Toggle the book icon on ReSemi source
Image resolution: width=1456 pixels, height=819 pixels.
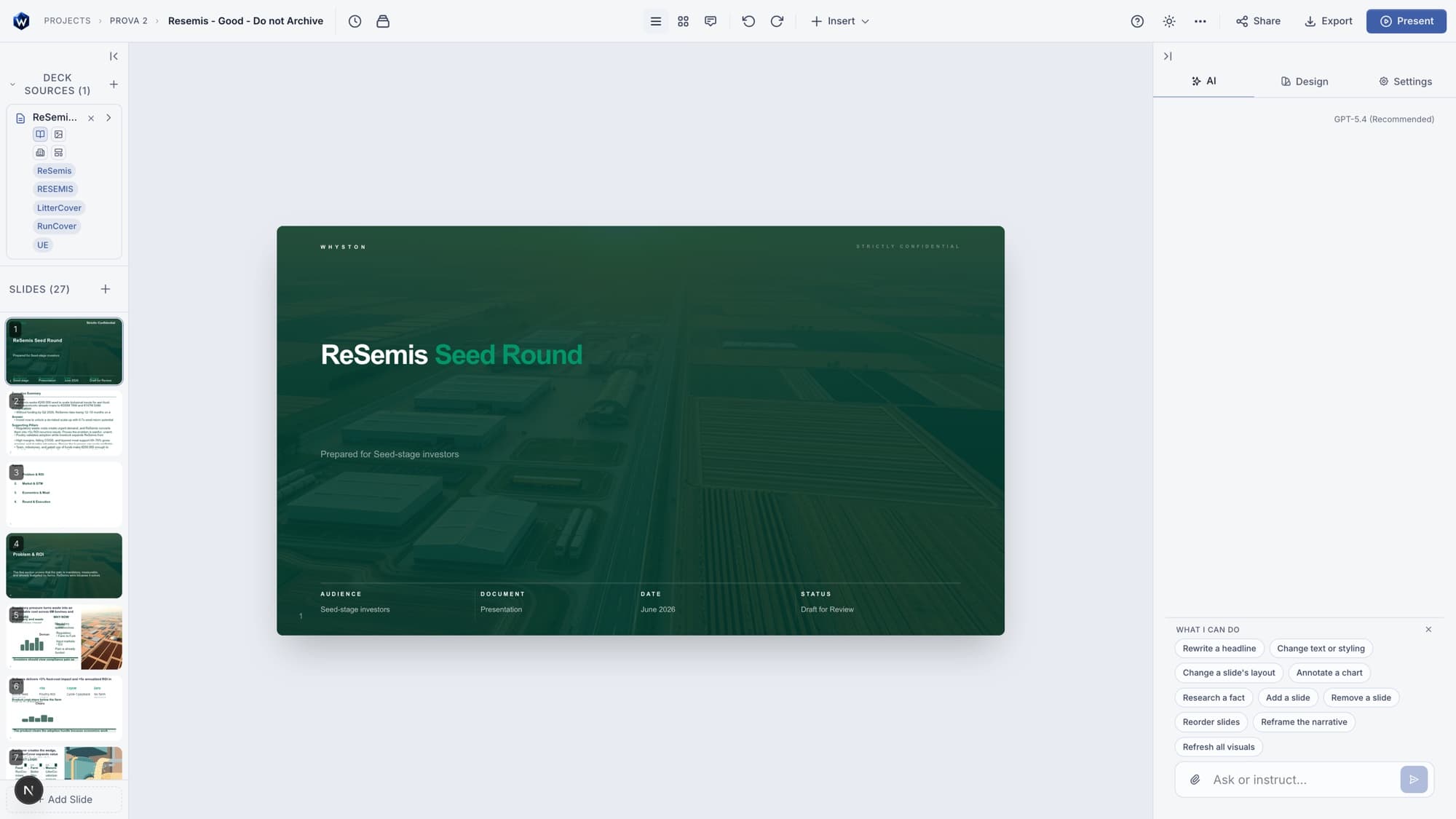40,134
